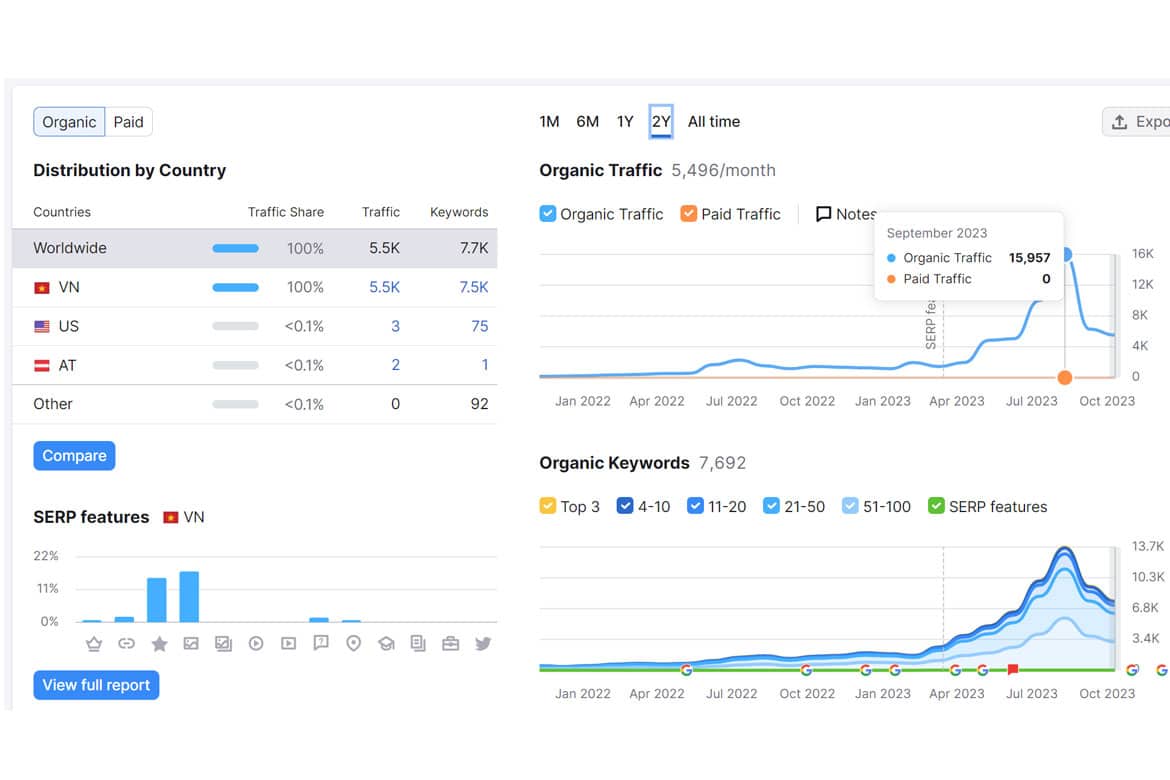Switch to the Paid tab
Screen dimensions: 1170x780
pos(128,122)
